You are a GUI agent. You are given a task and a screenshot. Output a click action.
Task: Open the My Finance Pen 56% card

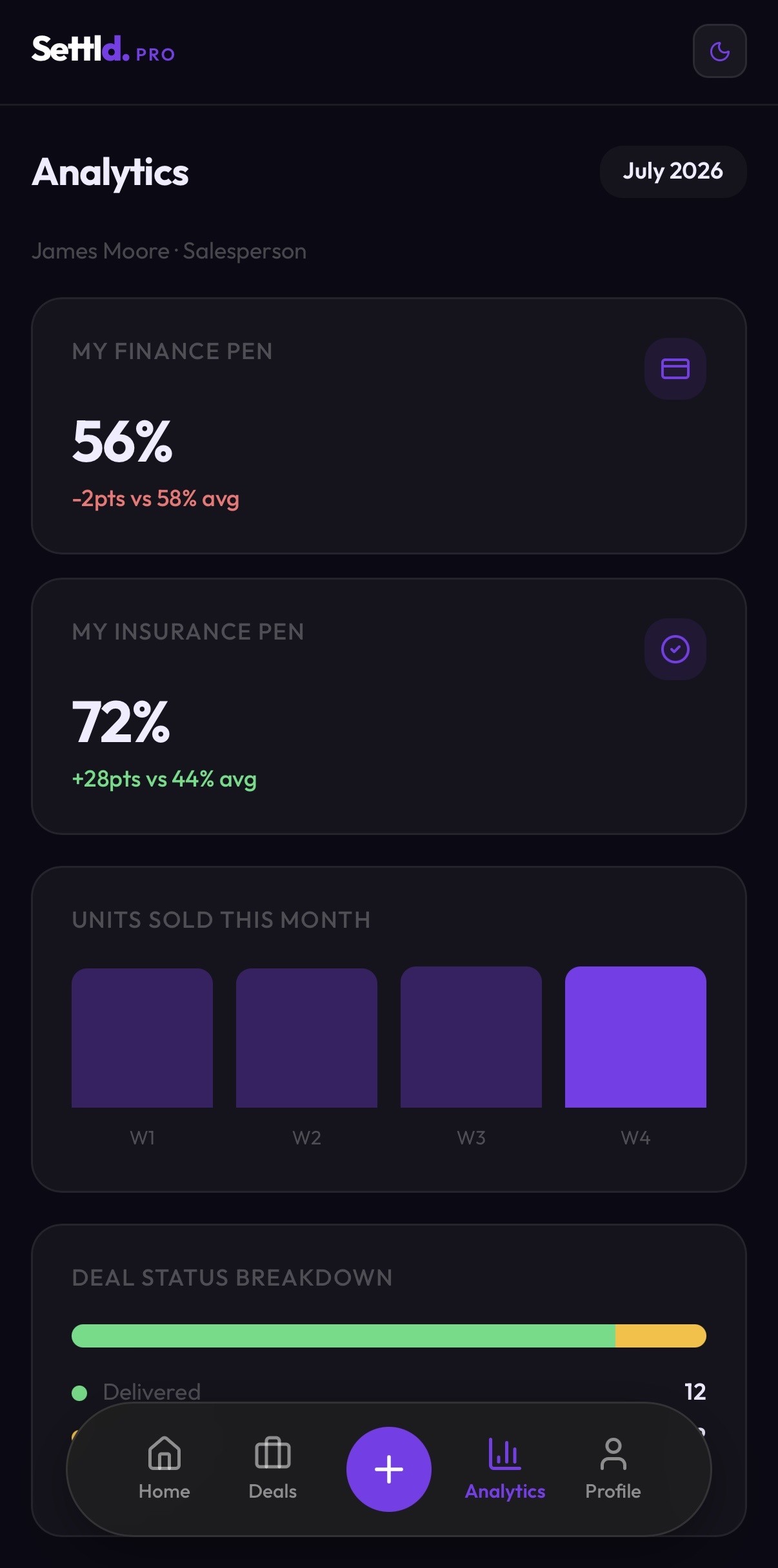[x=389, y=426]
